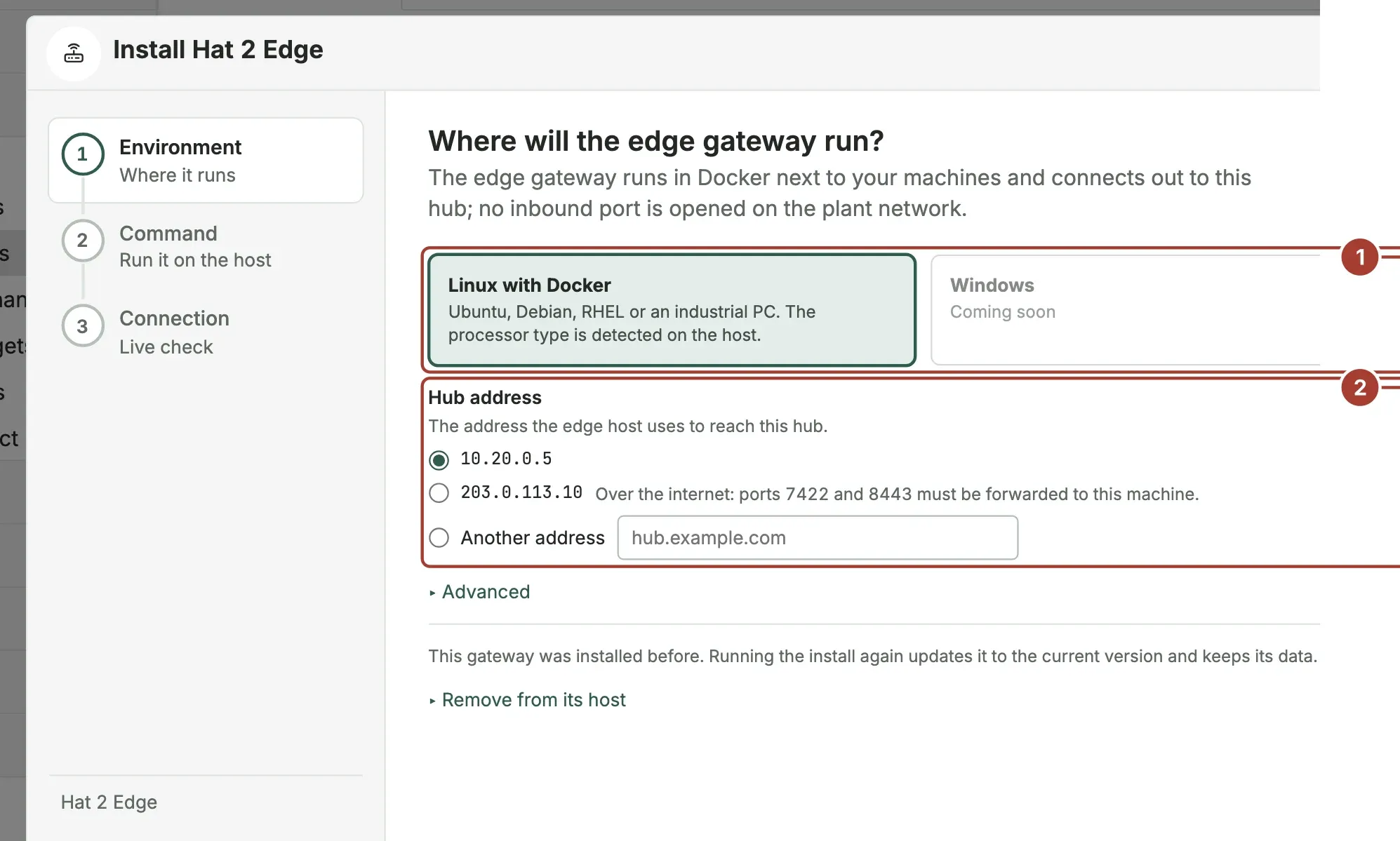Click the edge gateway router icon in header
Image resolution: width=1400 pixels, height=841 pixels.
click(x=74, y=53)
